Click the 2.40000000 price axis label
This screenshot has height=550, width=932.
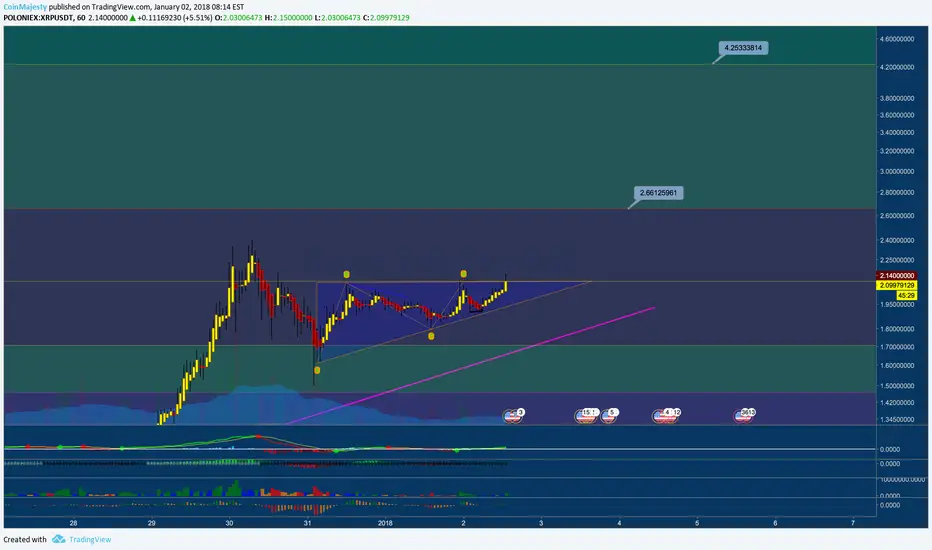[896, 241]
